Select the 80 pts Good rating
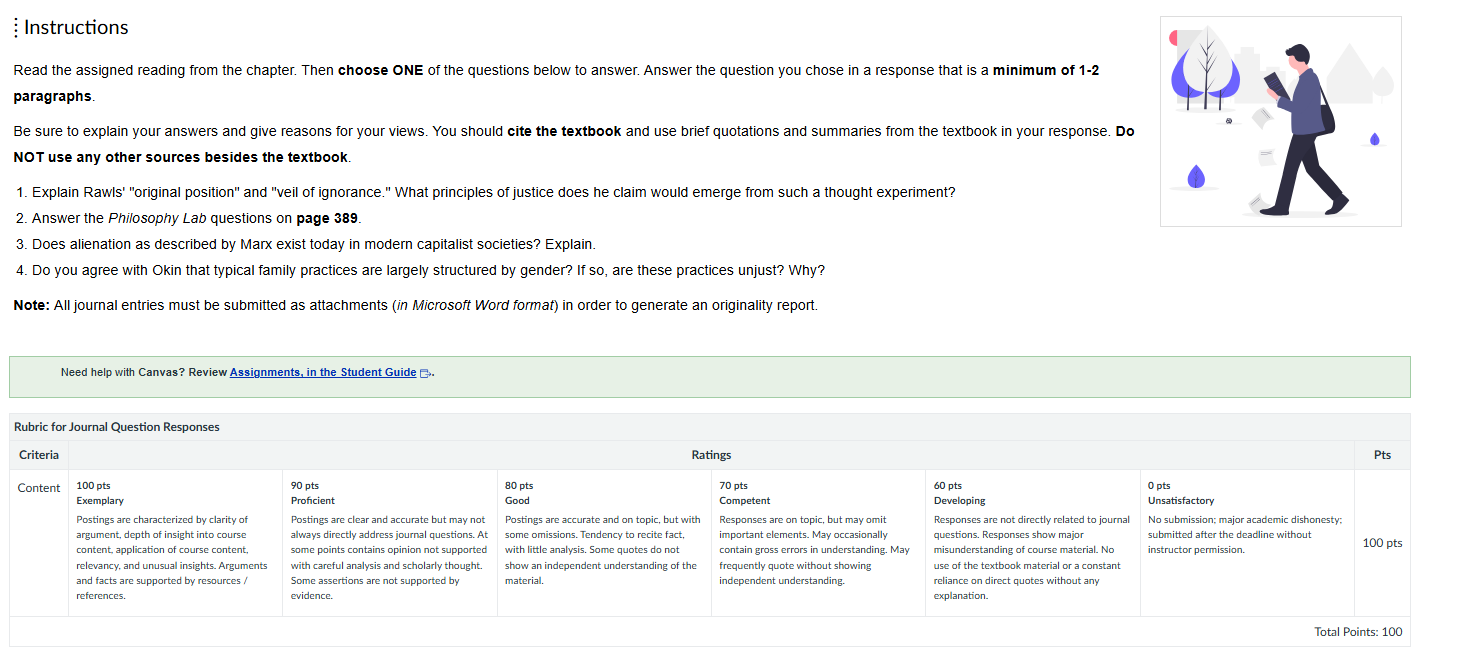Image resolution: width=1474 pixels, height=661 pixels. [x=604, y=543]
